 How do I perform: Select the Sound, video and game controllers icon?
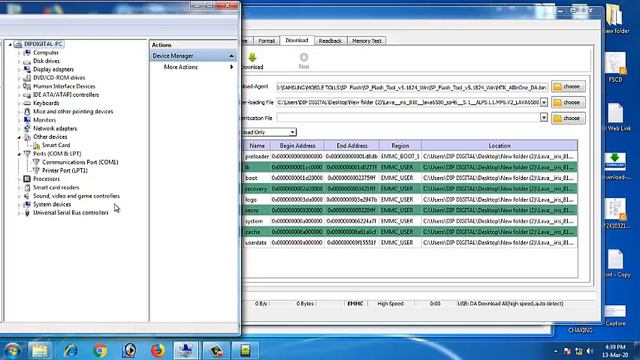coord(27,196)
